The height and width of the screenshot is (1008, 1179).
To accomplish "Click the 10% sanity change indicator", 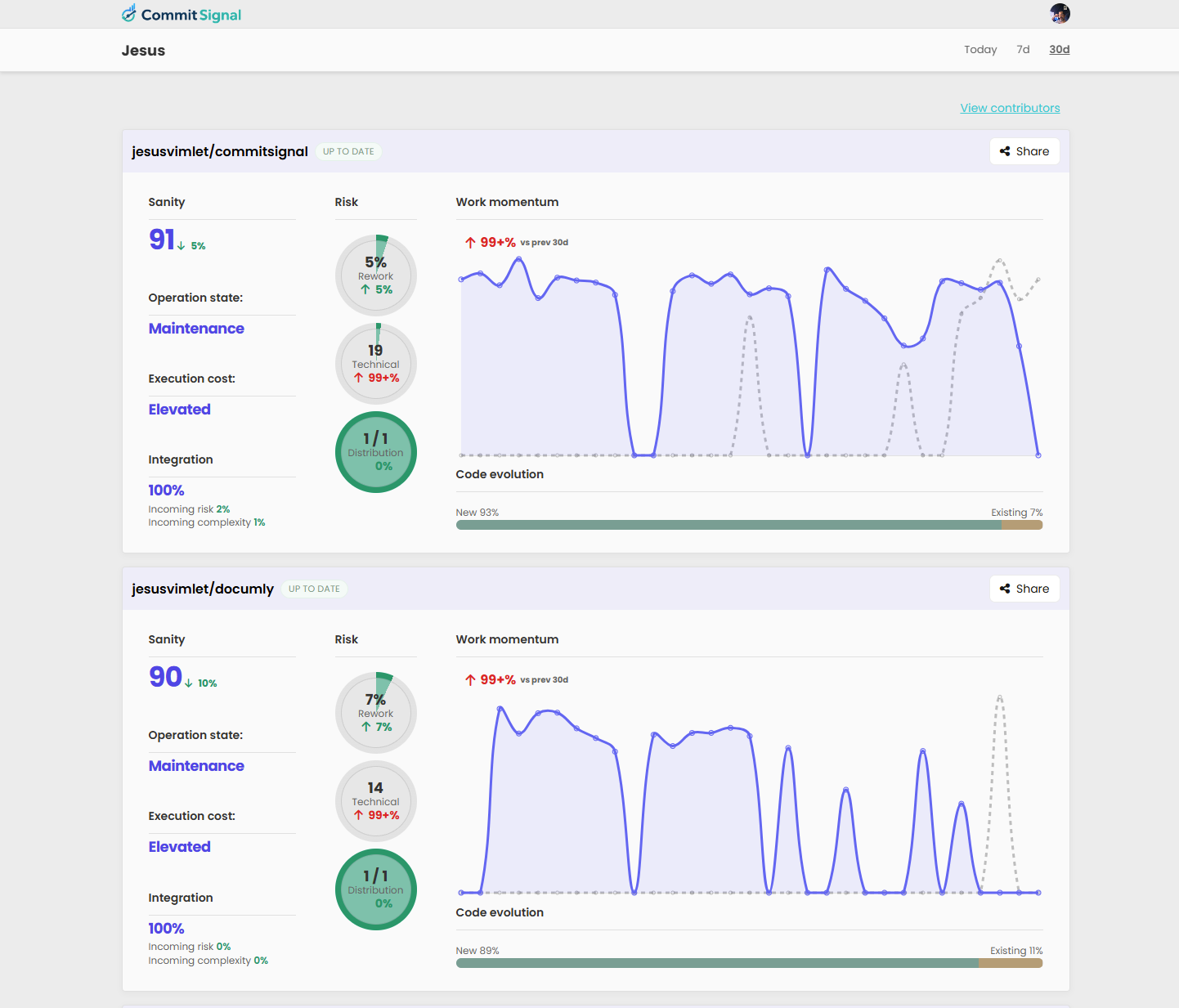I will point(201,683).
